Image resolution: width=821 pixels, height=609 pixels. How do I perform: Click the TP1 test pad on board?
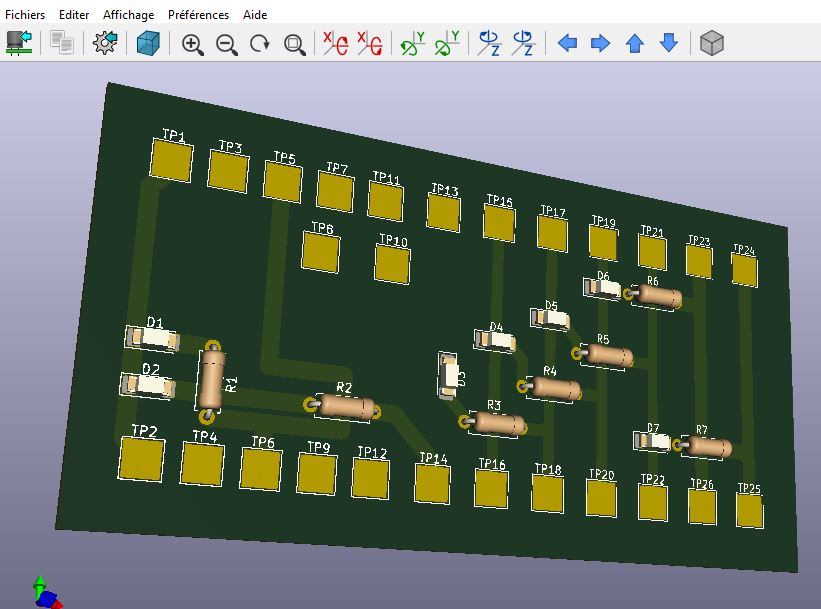click(x=171, y=160)
